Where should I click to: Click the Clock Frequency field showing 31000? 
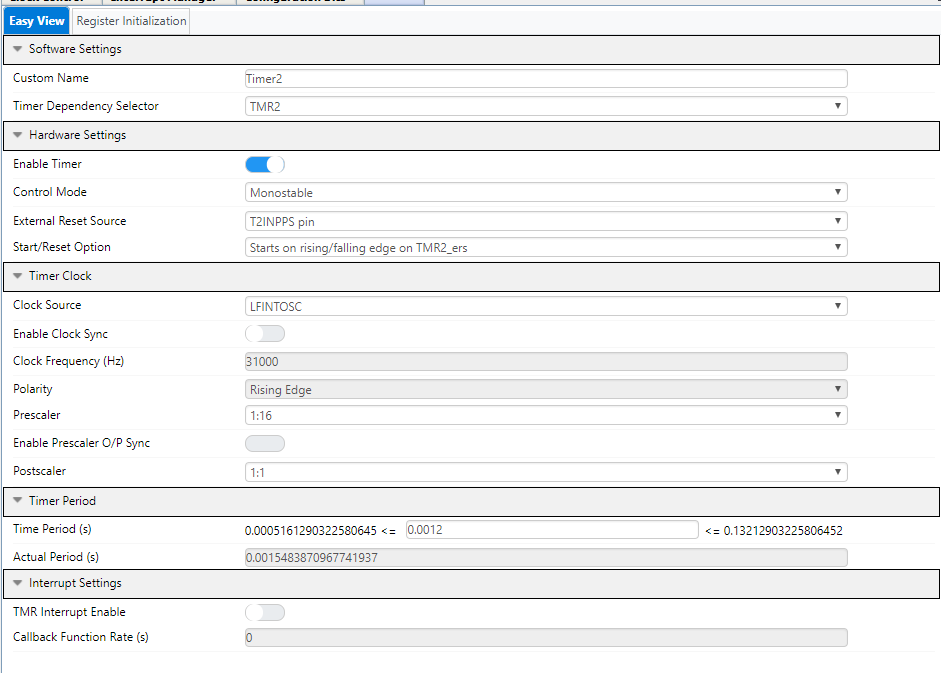pyautogui.click(x=546, y=361)
